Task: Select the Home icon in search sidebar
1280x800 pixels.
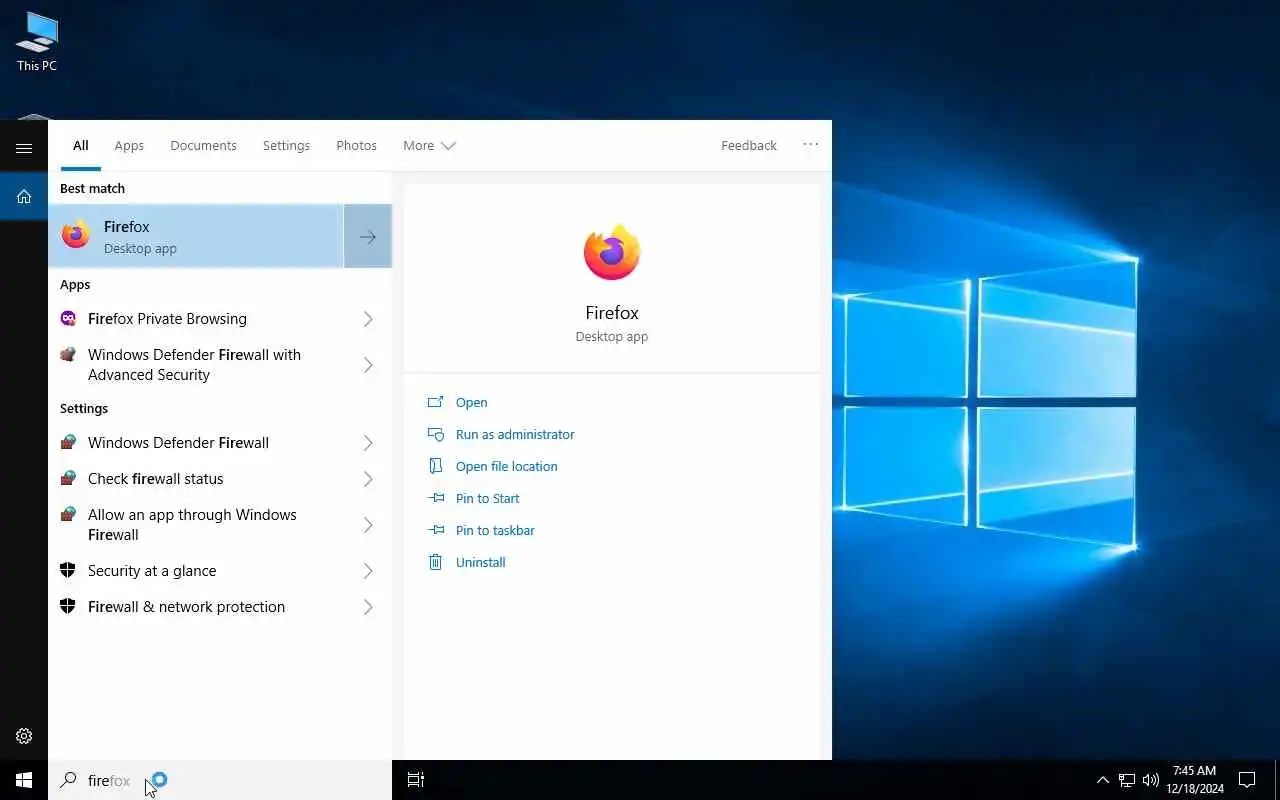Action: 24,196
